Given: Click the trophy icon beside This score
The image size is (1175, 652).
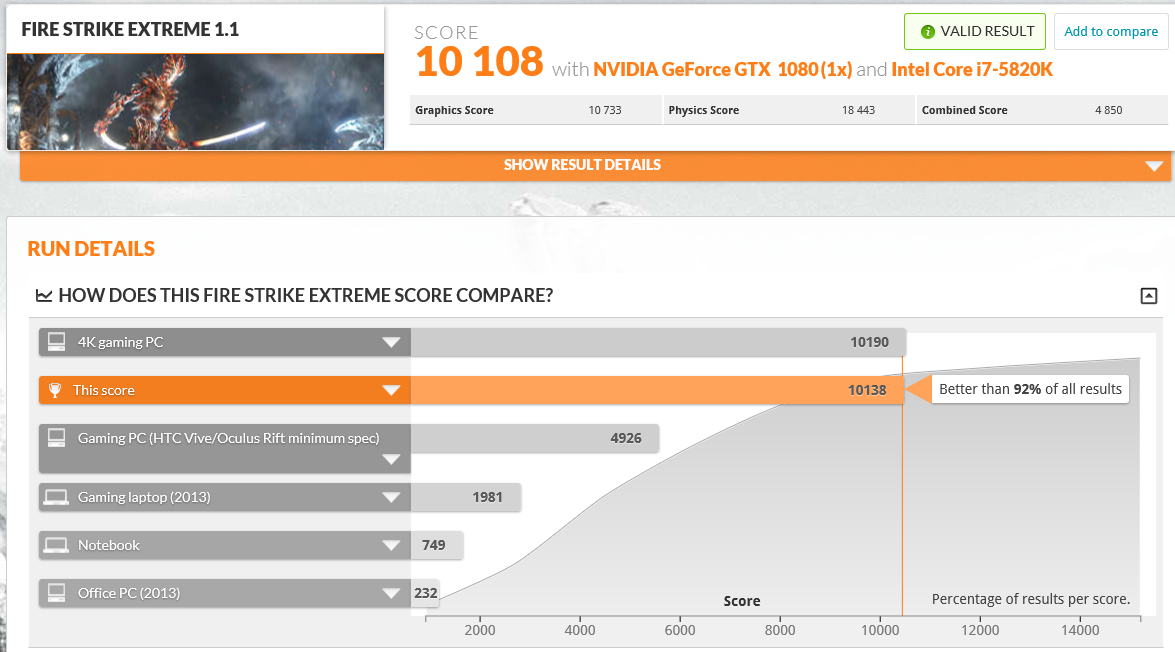Looking at the screenshot, I should 55,390.
